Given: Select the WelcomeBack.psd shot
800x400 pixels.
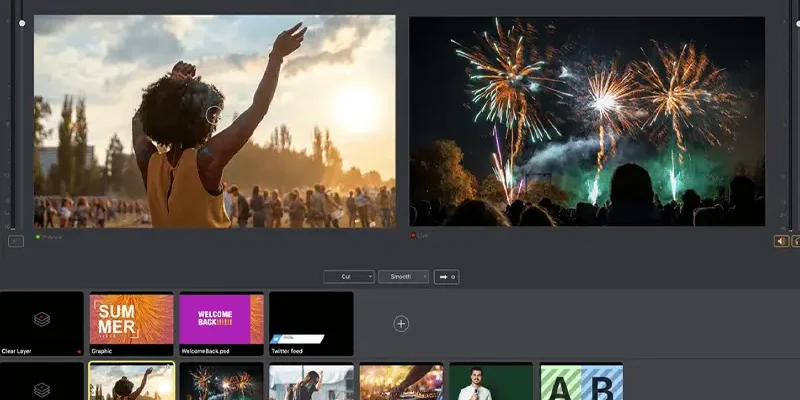Looking at the screenshot, I should point(221,323).
